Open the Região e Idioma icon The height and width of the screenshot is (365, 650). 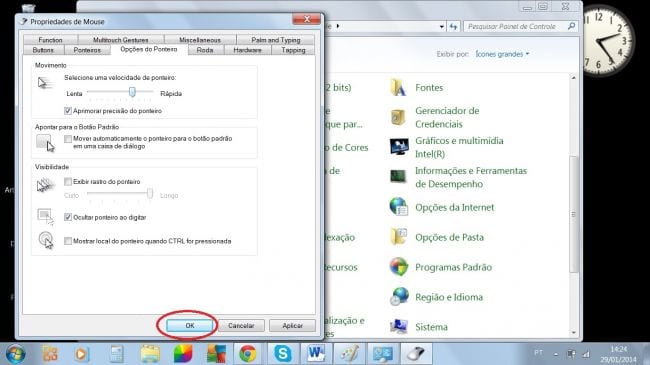(399, 297)
